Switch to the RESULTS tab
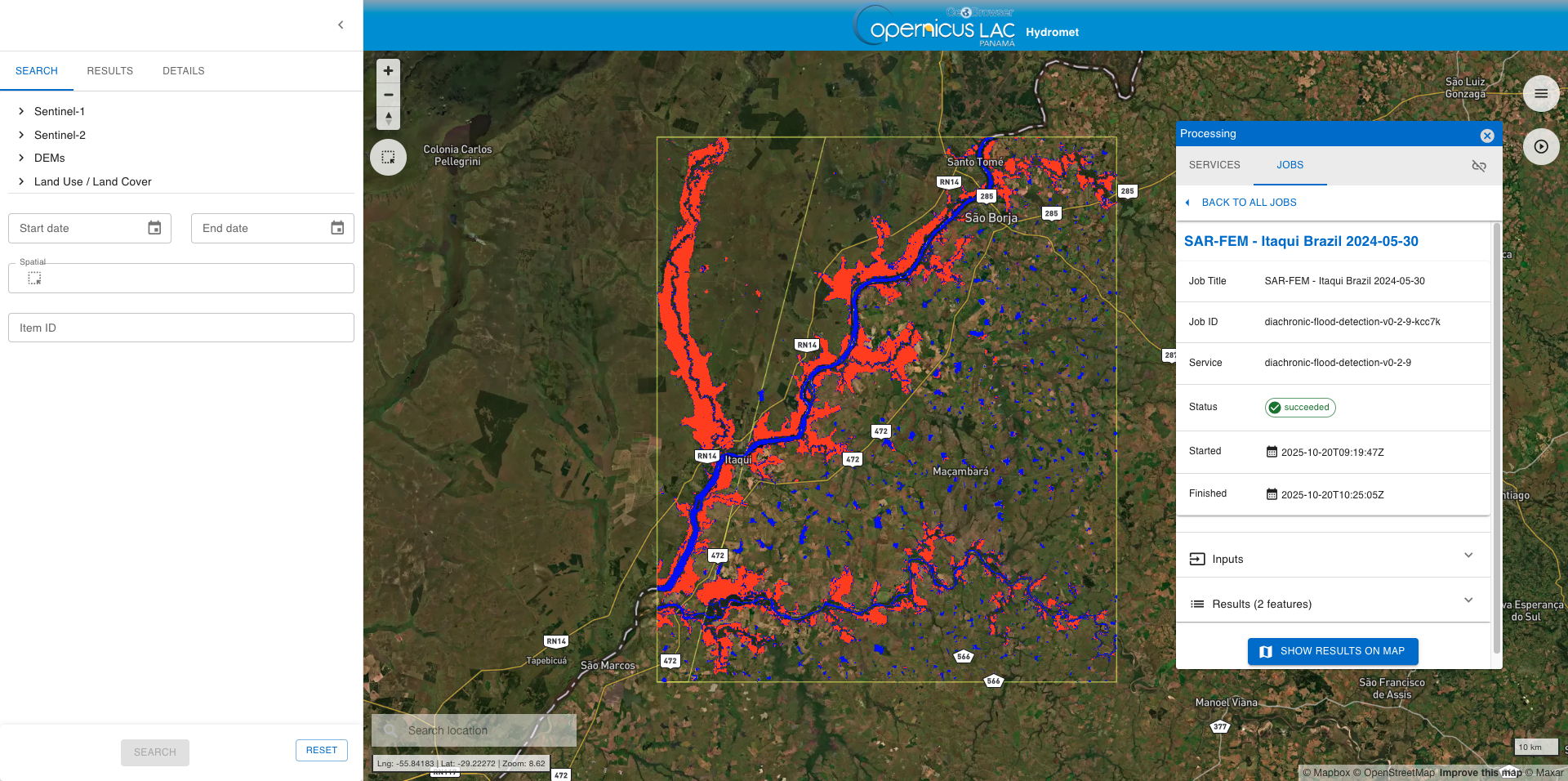The height and width of the screenshot is (781, 1568). 110,71
